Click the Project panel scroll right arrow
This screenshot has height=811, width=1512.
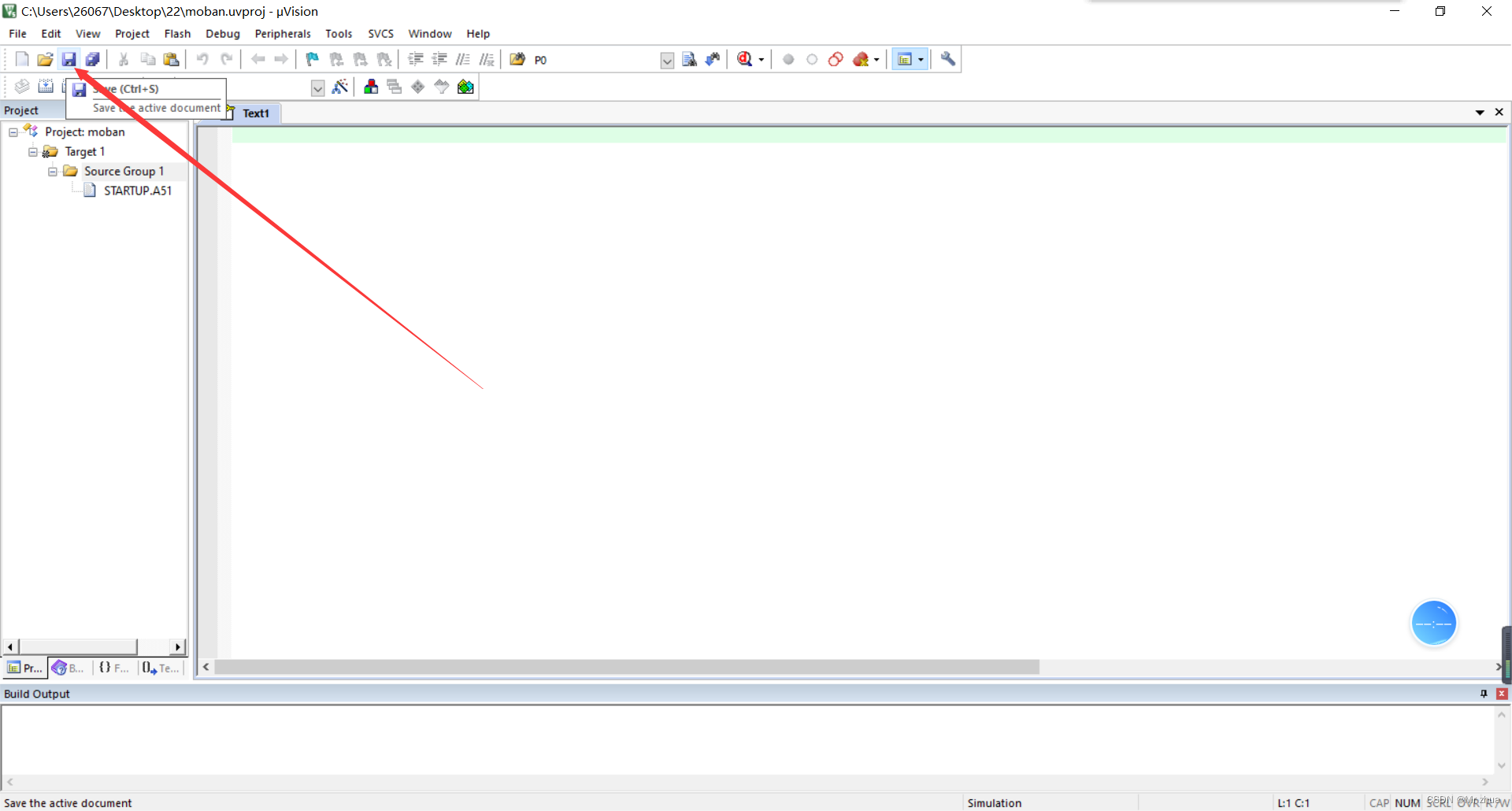click(178, 647)
